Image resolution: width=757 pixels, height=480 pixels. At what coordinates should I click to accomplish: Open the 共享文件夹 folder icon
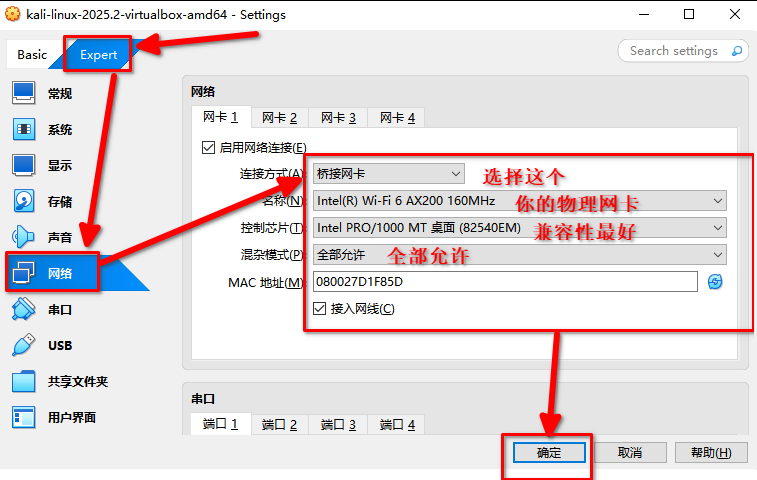24,382
